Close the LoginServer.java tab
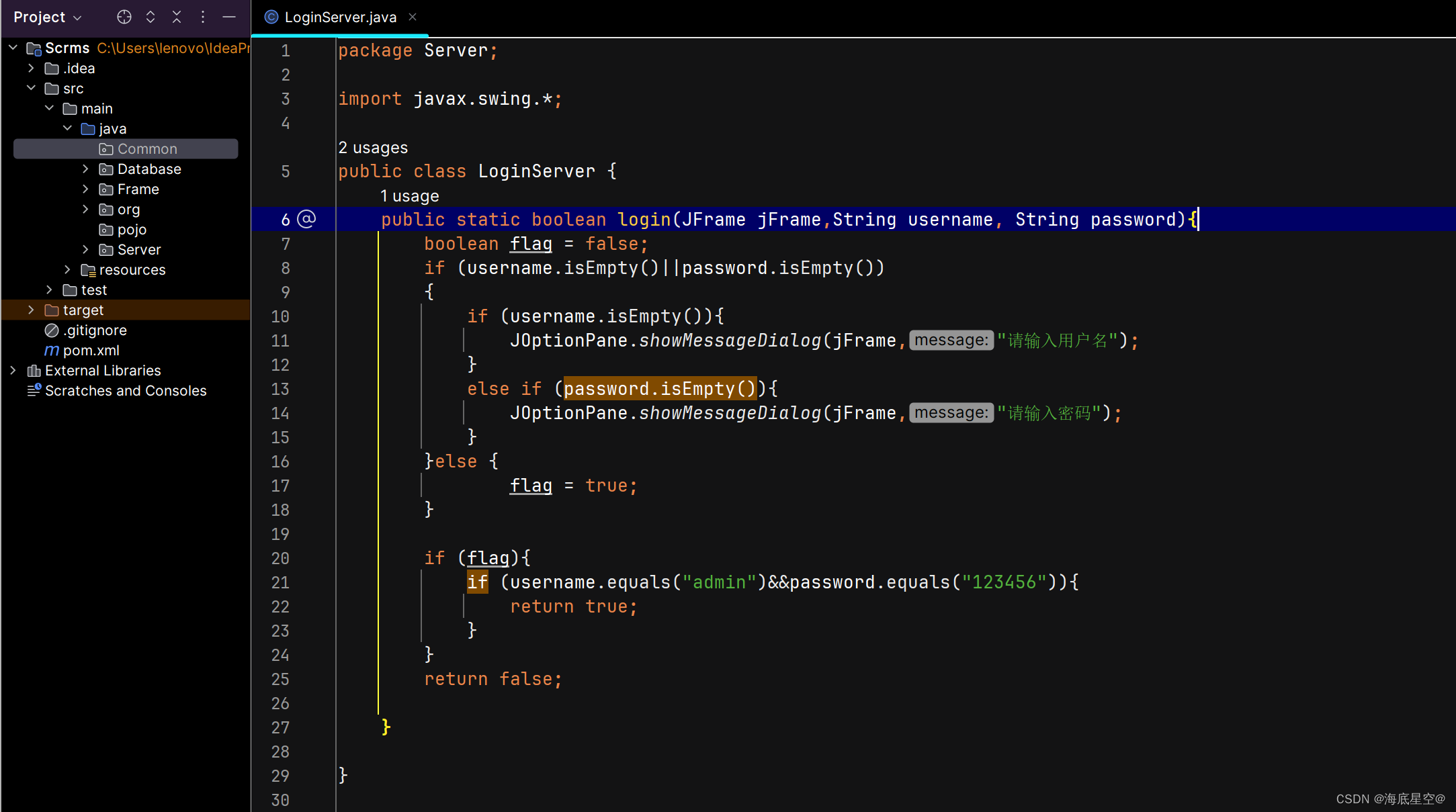The image size is (1456, 812). click(x=413, y=17)
